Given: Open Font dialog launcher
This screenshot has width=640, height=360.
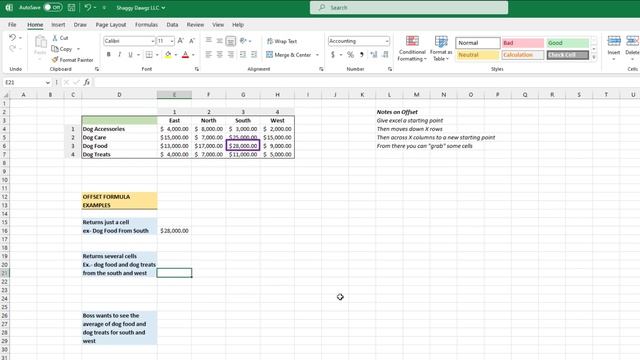Looking at the screenshot, I should click(x=197, y=69).
